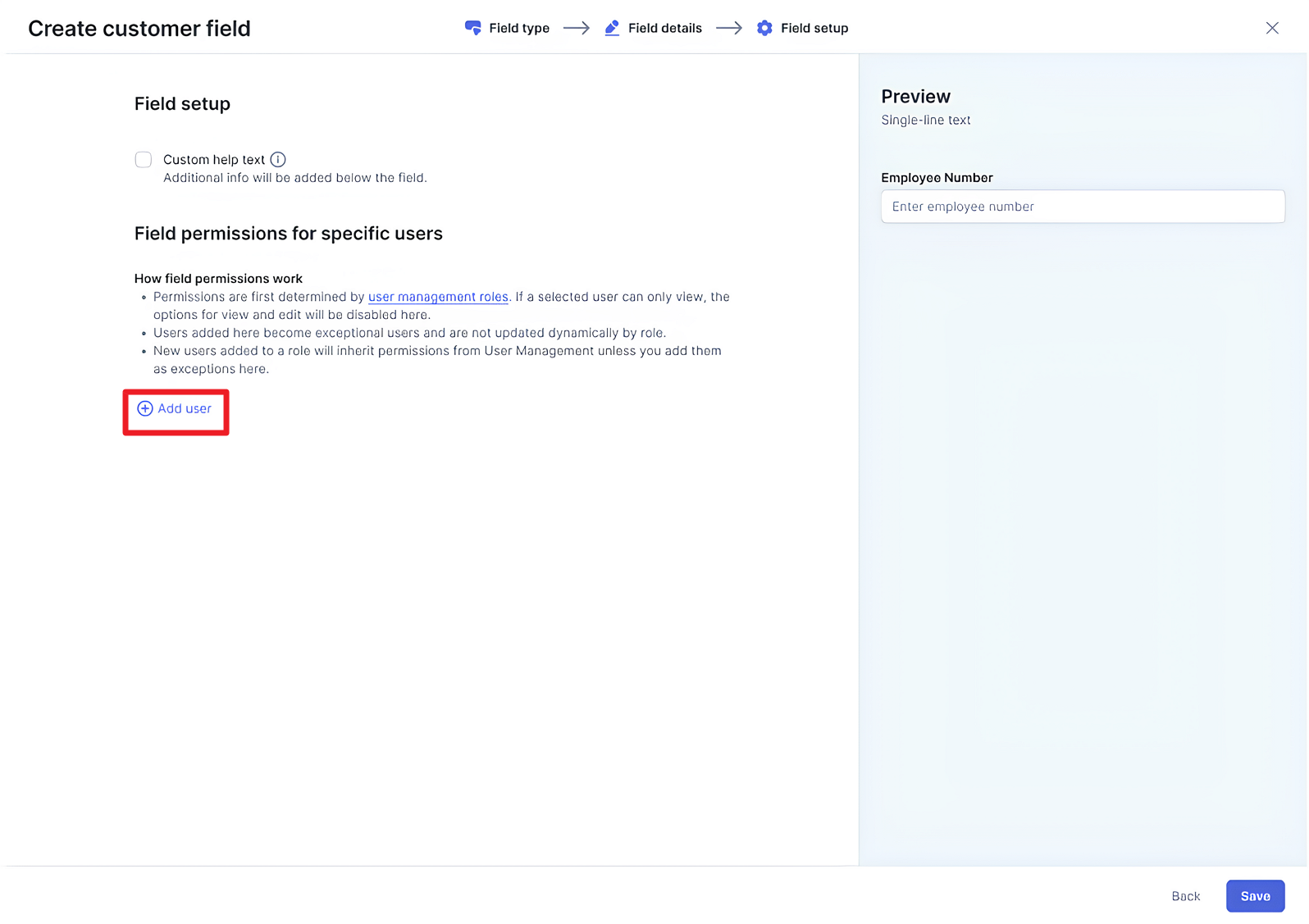The height and width of the screenshot is (924, 1309).
Task: Click the arrow pointing to Field setup step
Action: [x=729, y=28]
